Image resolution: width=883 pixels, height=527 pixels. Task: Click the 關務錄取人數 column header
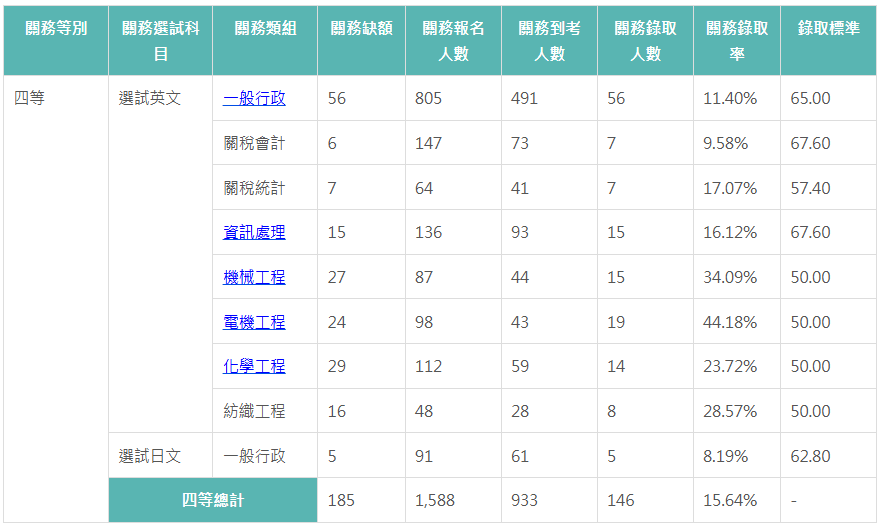[x=645, y=41]
